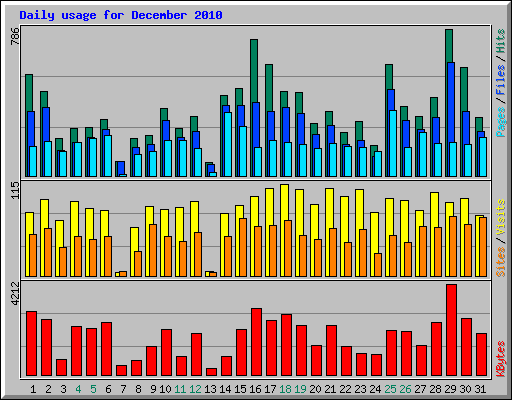This screenshot has height=400, width=512.
Task: Click day 22 on the x-axis
Action: point(345,389)
